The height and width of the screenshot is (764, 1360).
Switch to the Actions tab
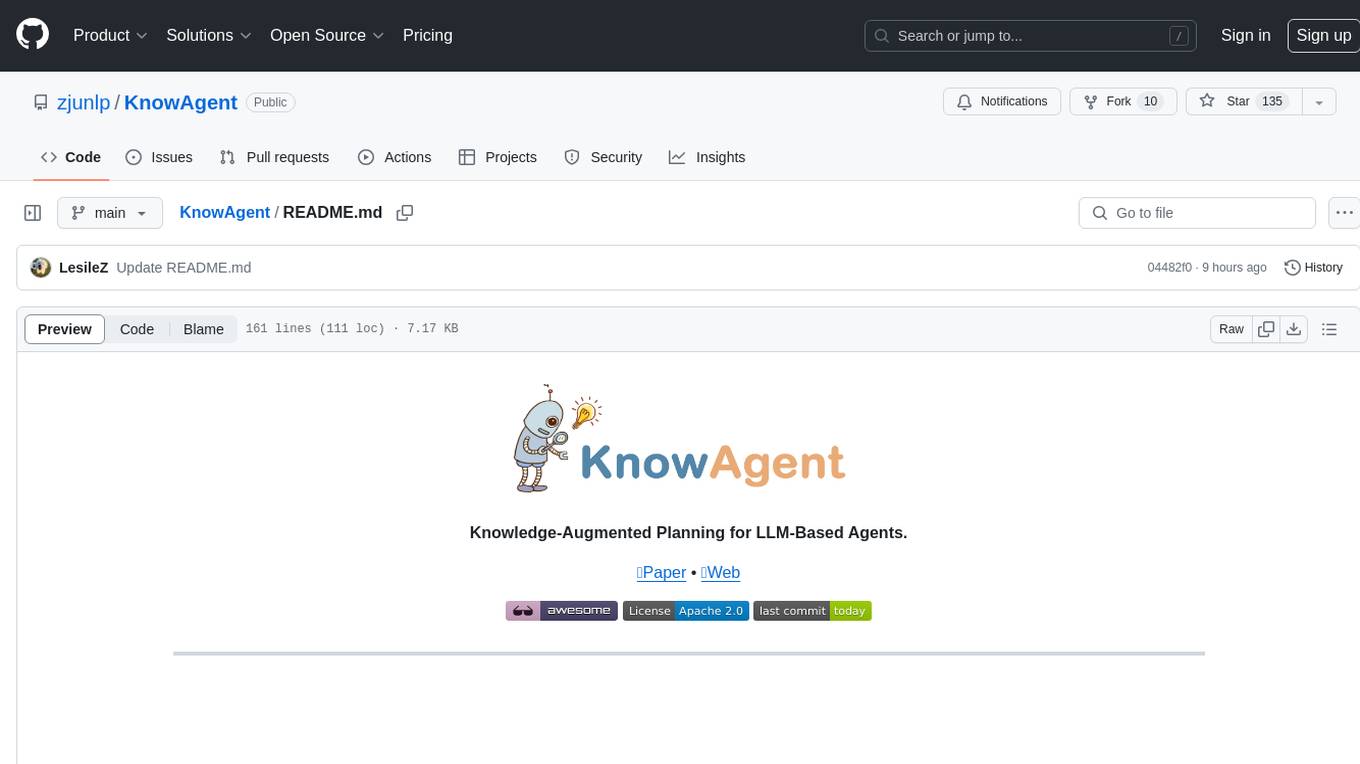pyautogui.click(x=394, y=157)
